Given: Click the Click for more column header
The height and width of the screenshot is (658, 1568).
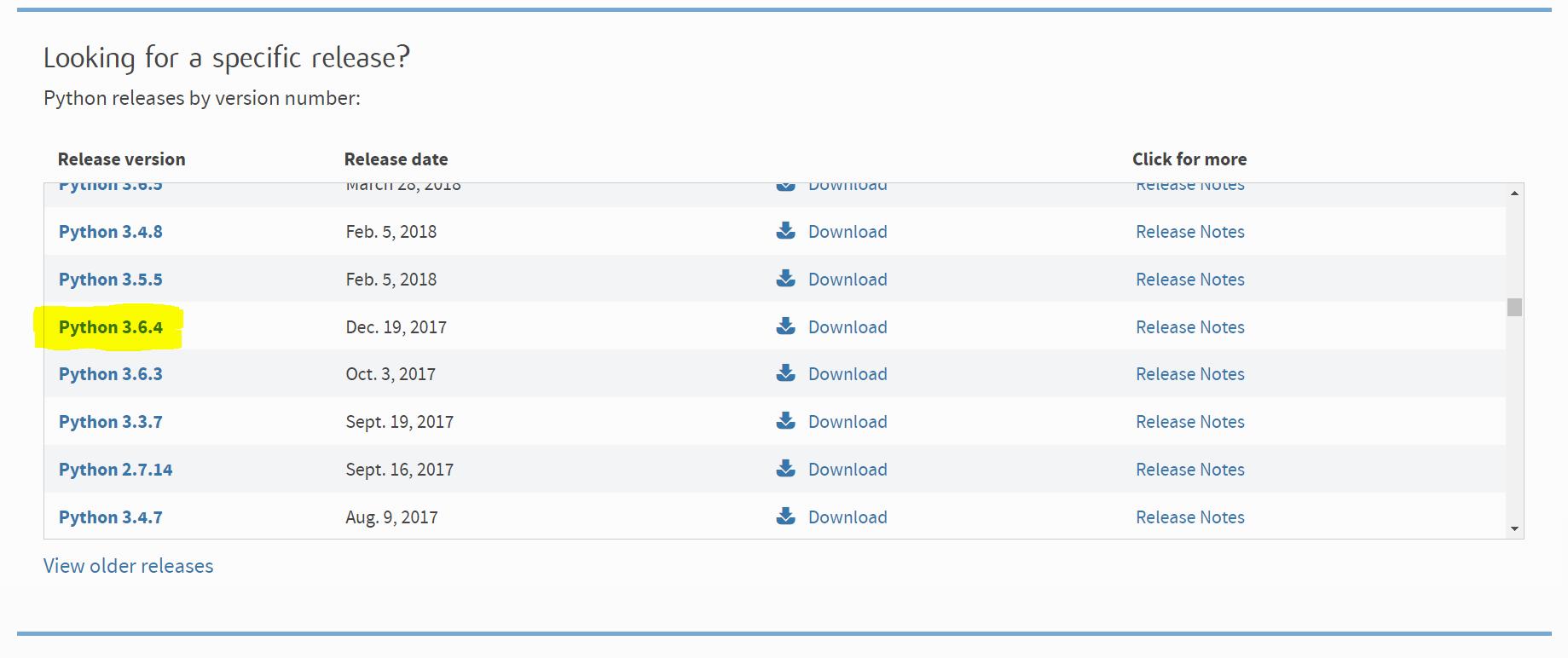Looking at the screenshot, I should 1189,159.
